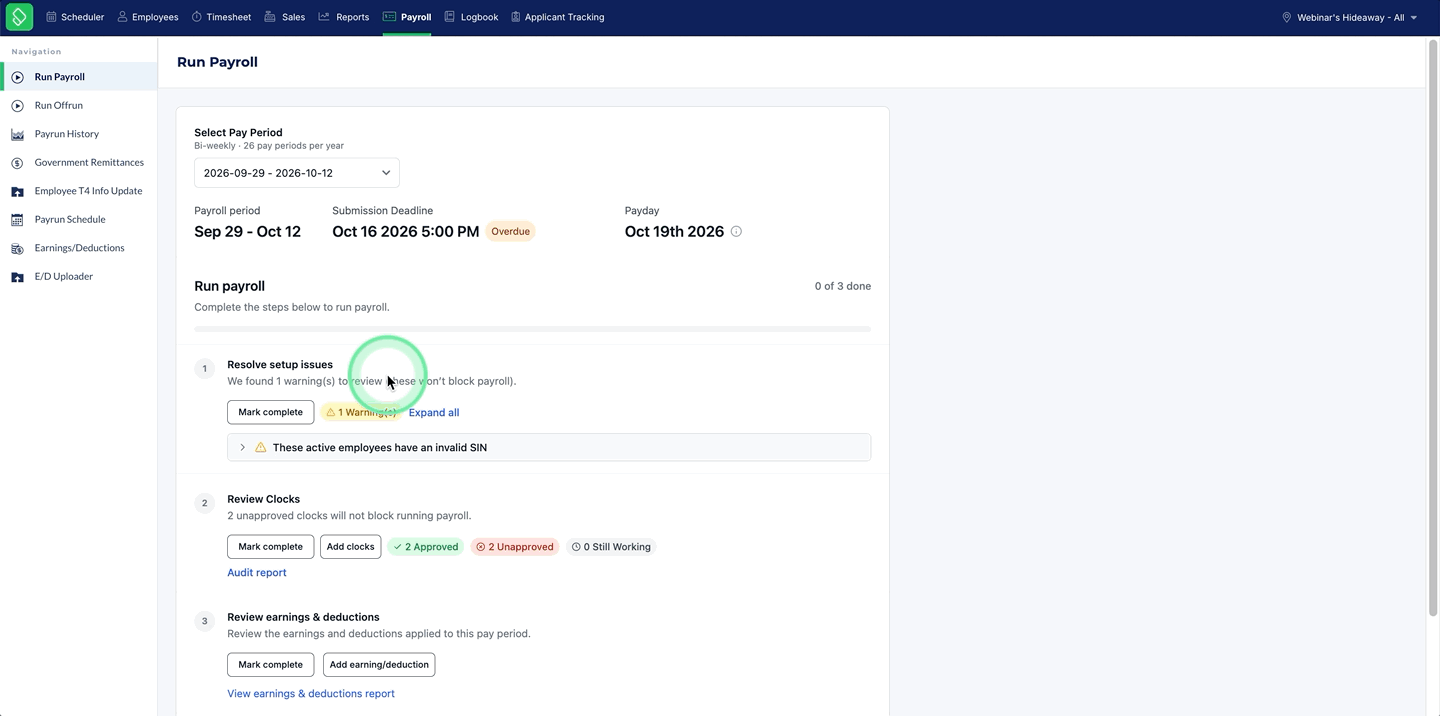
Task: Click the Add clocks button
Action: (351, 547)
